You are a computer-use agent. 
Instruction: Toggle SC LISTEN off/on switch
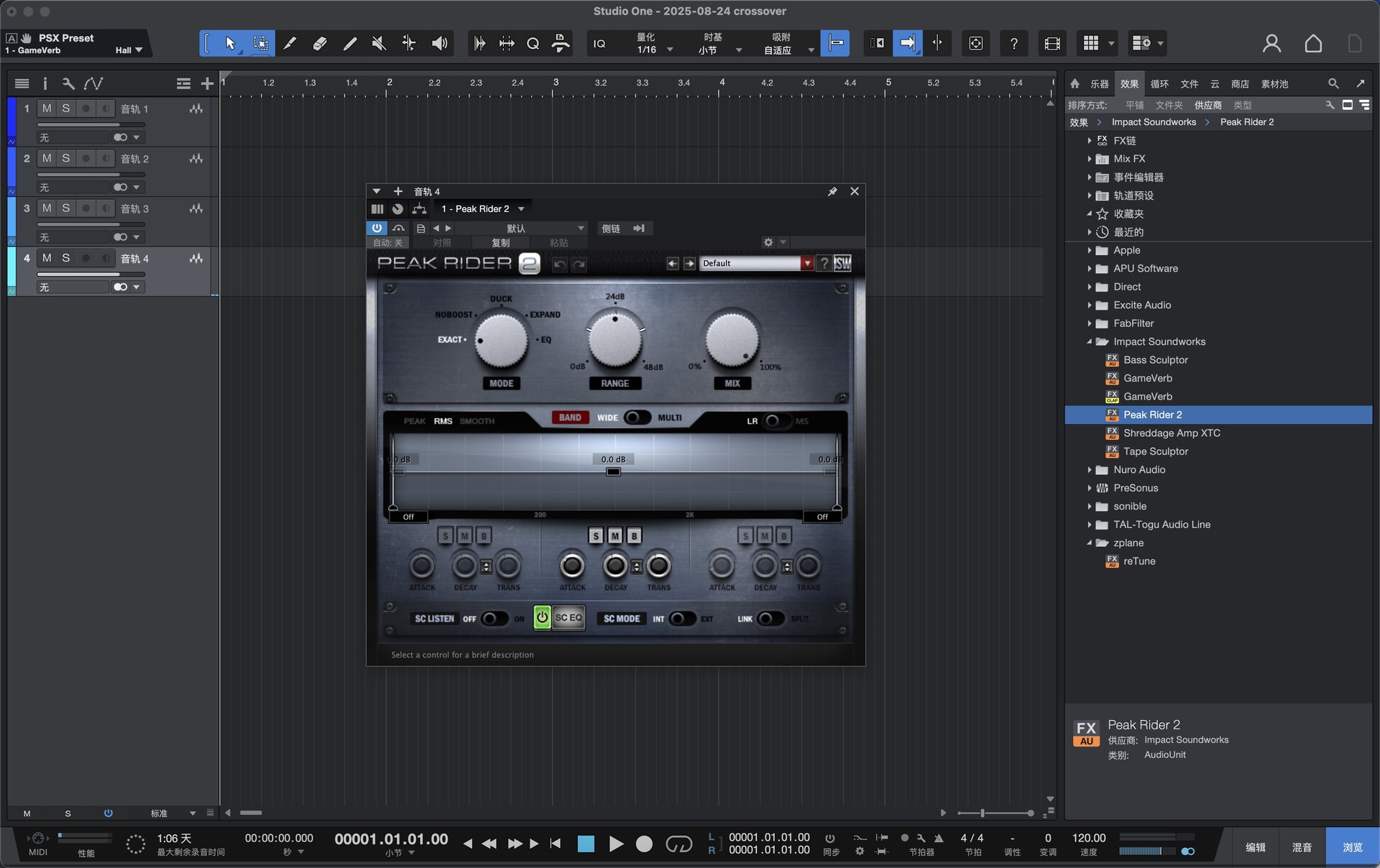coord(494,619)
